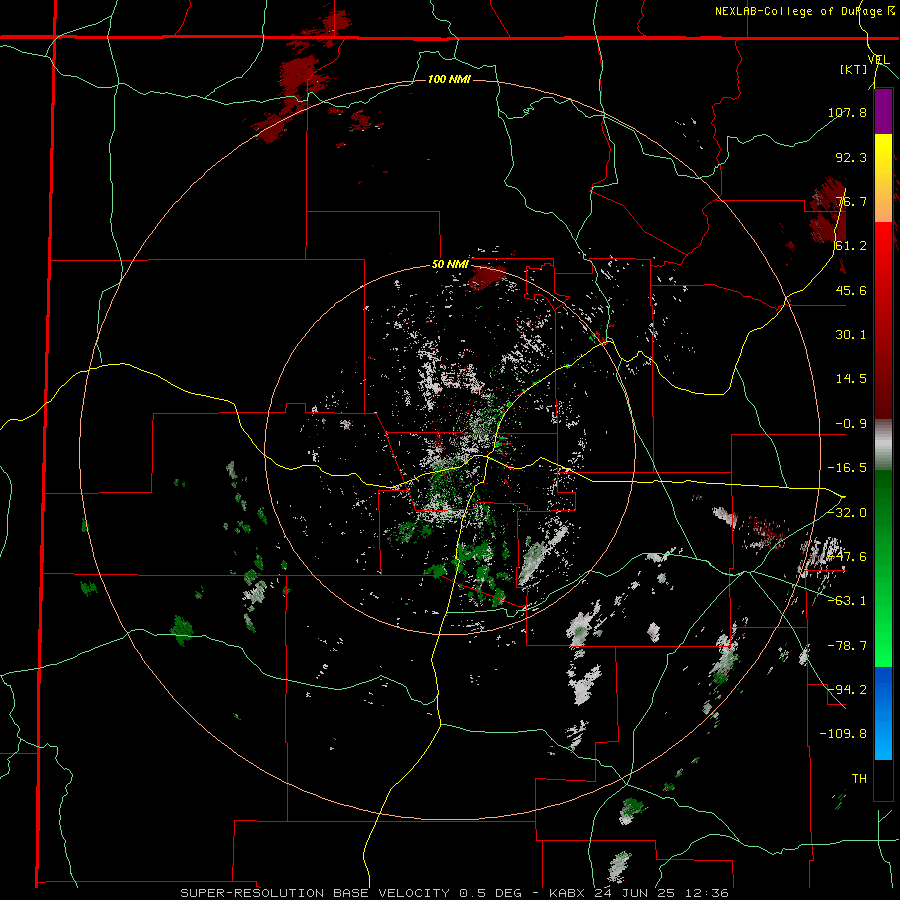Click the [KT] units label
This screenshot has width=900, height=900.
click(854, 69)
